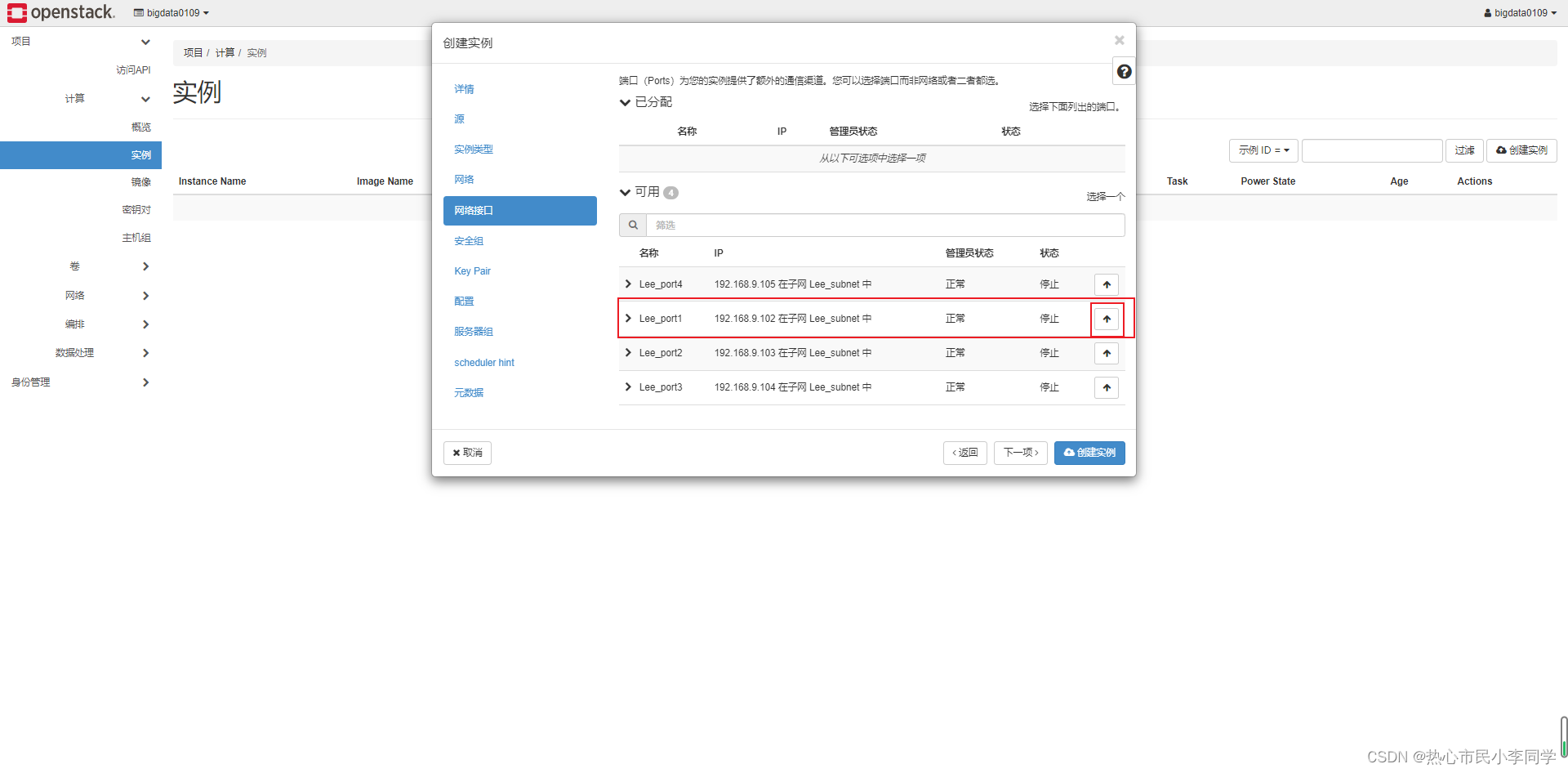
Task: Collapse the 可用 section
Action: click(x=625, y=192)
